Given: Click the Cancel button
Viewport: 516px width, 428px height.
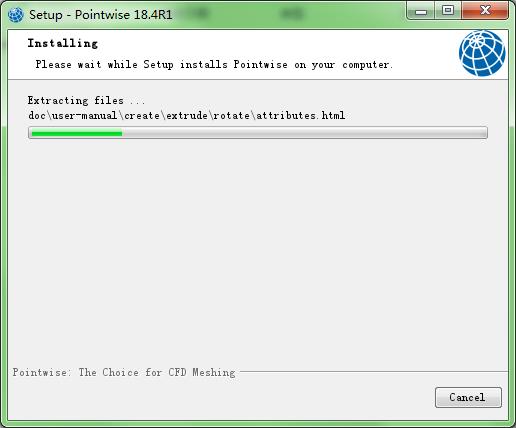Looking at the screenshot, I should (468, 397).
